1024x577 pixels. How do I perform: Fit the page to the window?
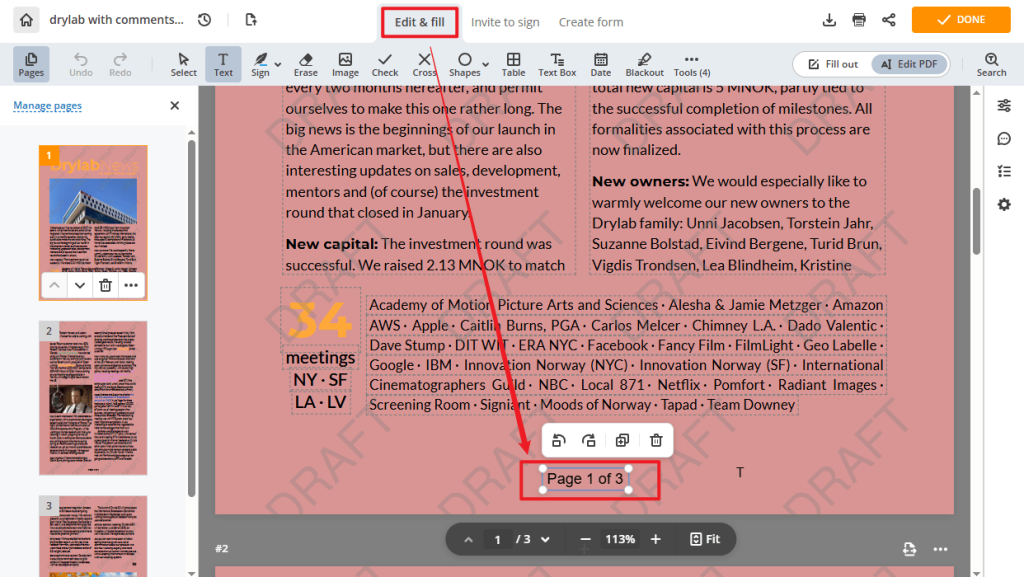pyautogui.click(x=705, y=539)
